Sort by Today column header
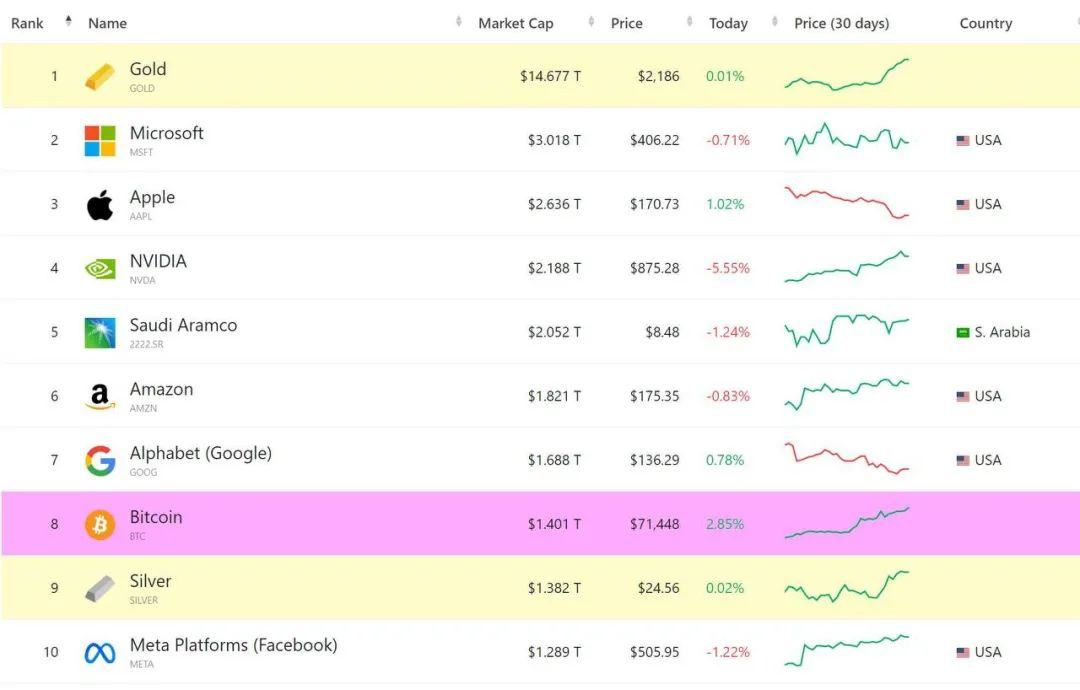The height and width of the screenshot is (690, 1080). [728, 23]
